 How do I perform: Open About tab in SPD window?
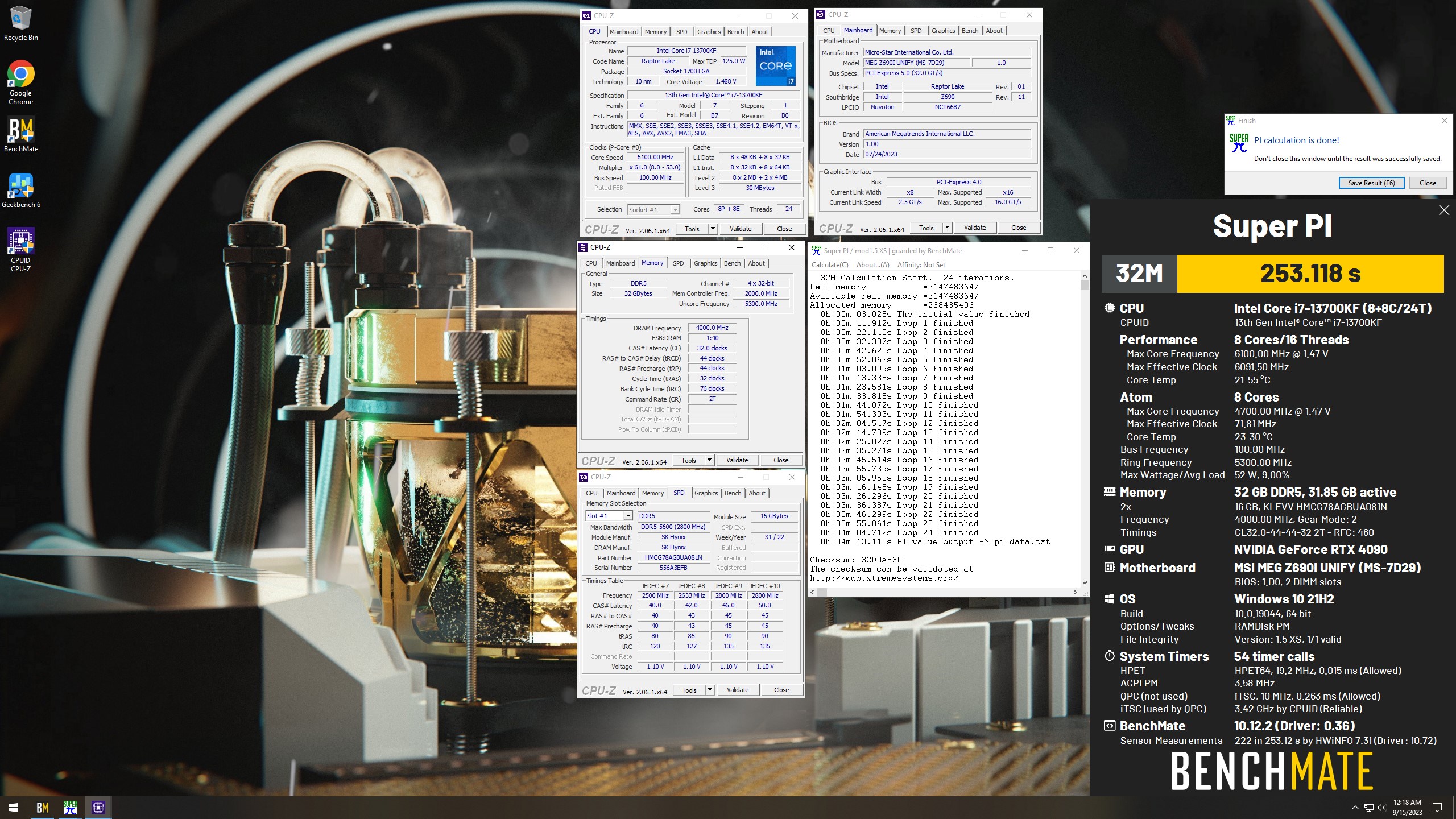coord(756,493)
